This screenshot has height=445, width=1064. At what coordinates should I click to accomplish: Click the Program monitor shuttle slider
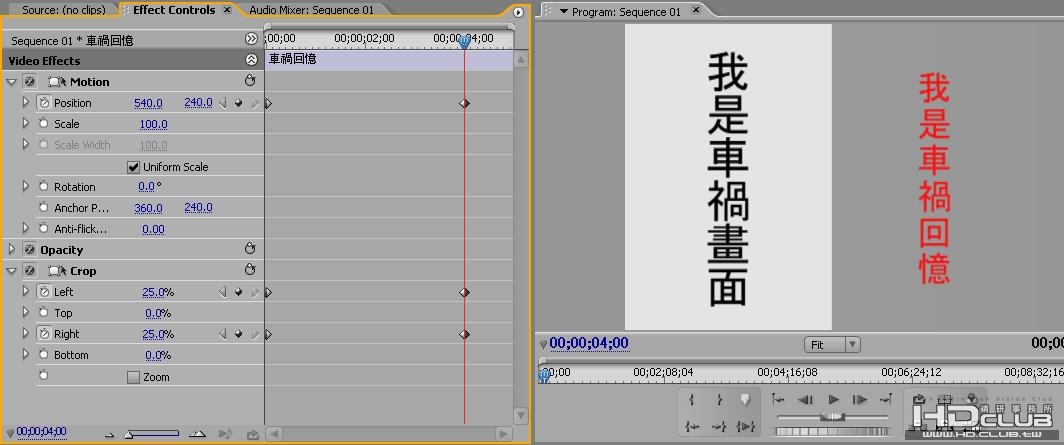(833, 417)
